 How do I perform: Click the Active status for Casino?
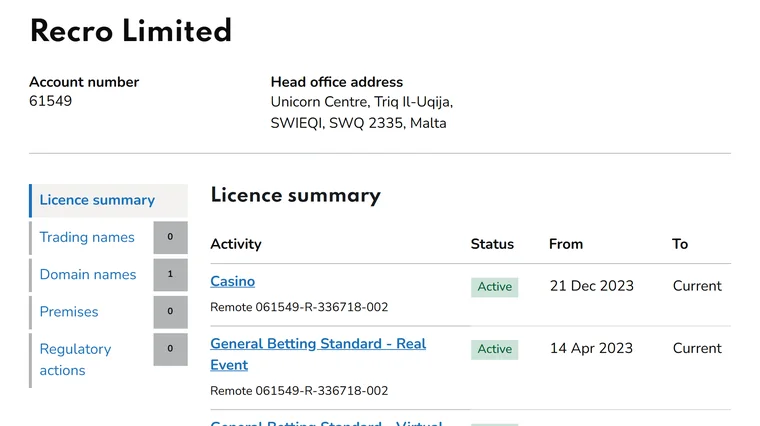pyautogui.click(x=494, y=287)
